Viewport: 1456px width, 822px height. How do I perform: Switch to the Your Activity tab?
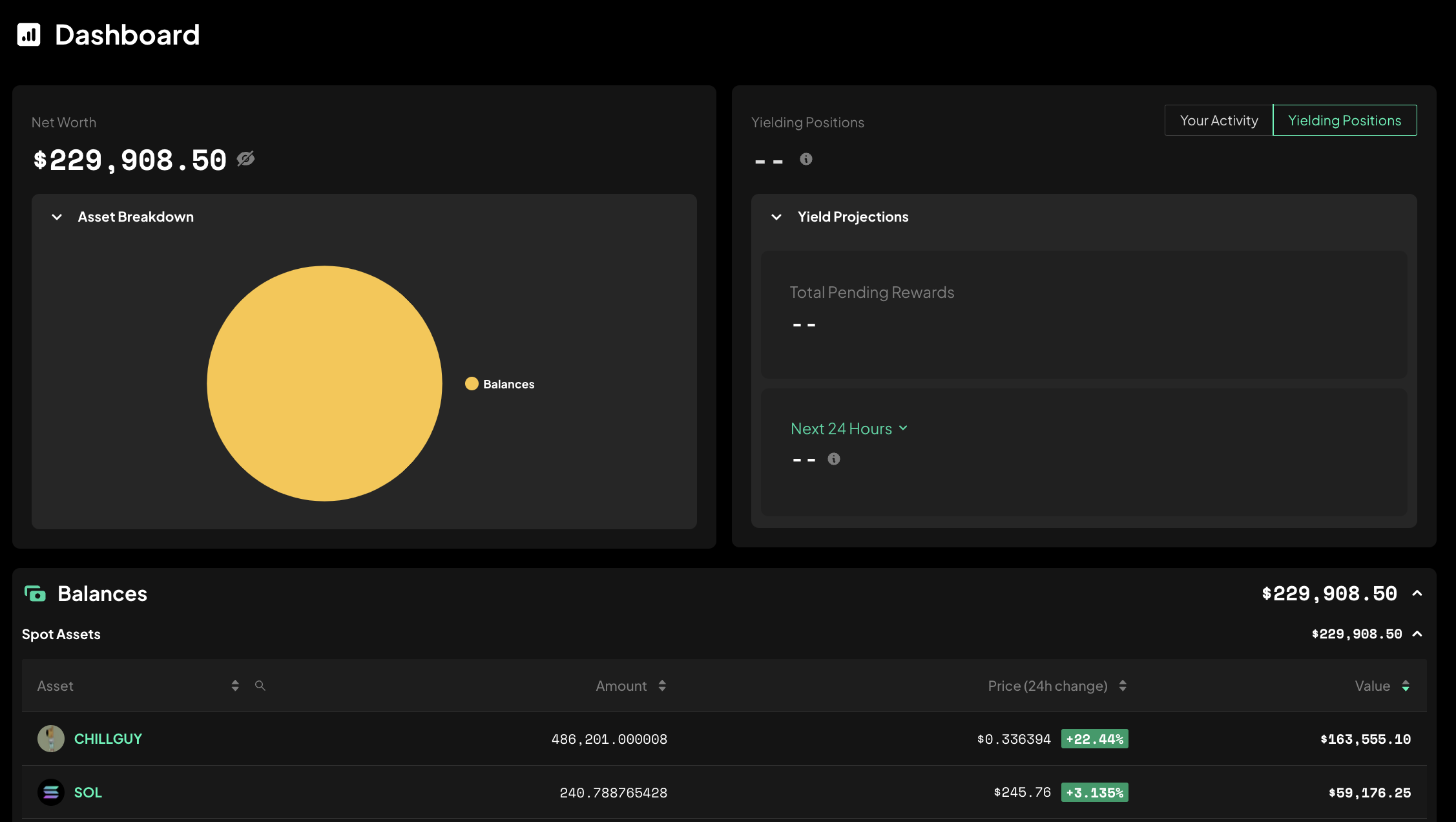pos(1218,120)
